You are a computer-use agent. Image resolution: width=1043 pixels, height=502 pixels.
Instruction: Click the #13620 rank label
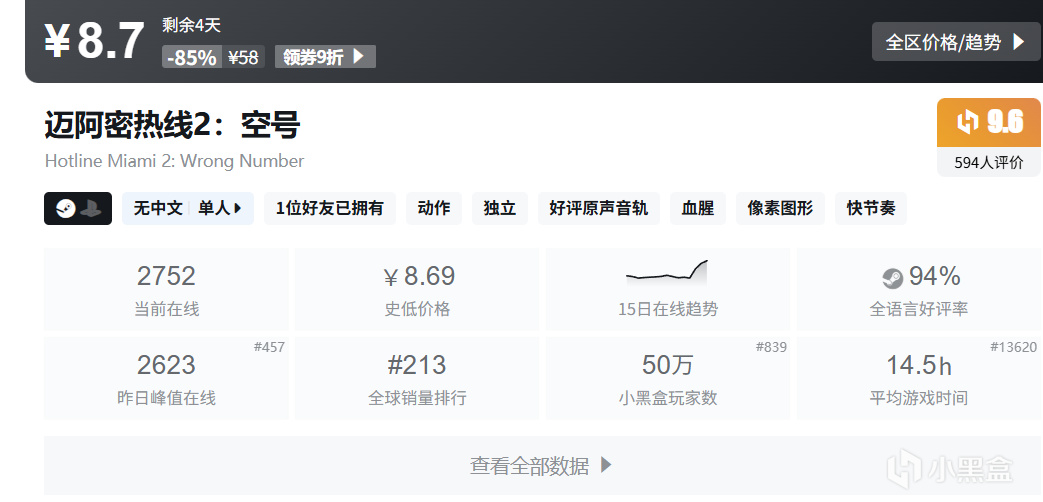[x=1014, y=348]
